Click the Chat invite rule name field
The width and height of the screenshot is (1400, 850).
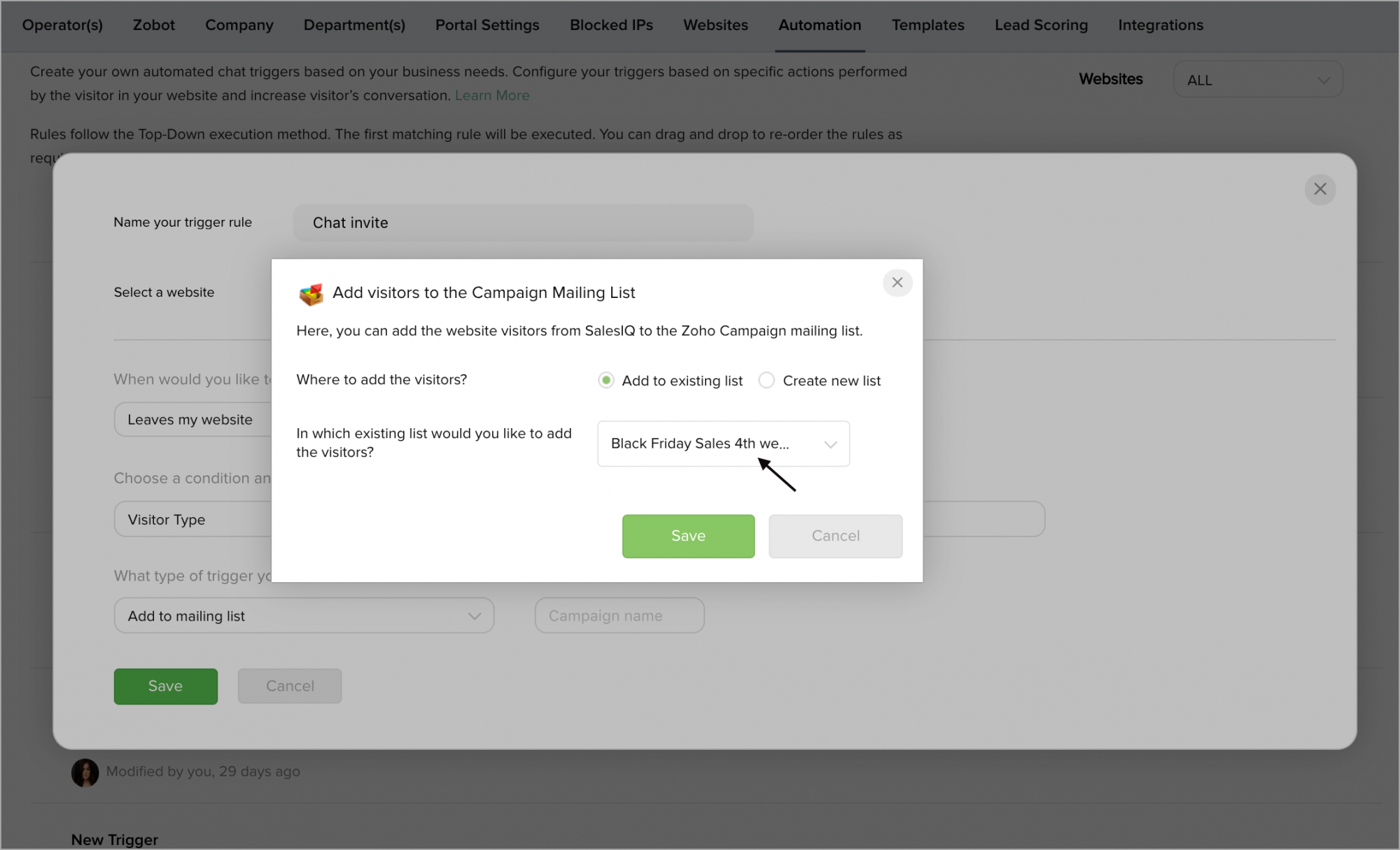pos(522,222)
